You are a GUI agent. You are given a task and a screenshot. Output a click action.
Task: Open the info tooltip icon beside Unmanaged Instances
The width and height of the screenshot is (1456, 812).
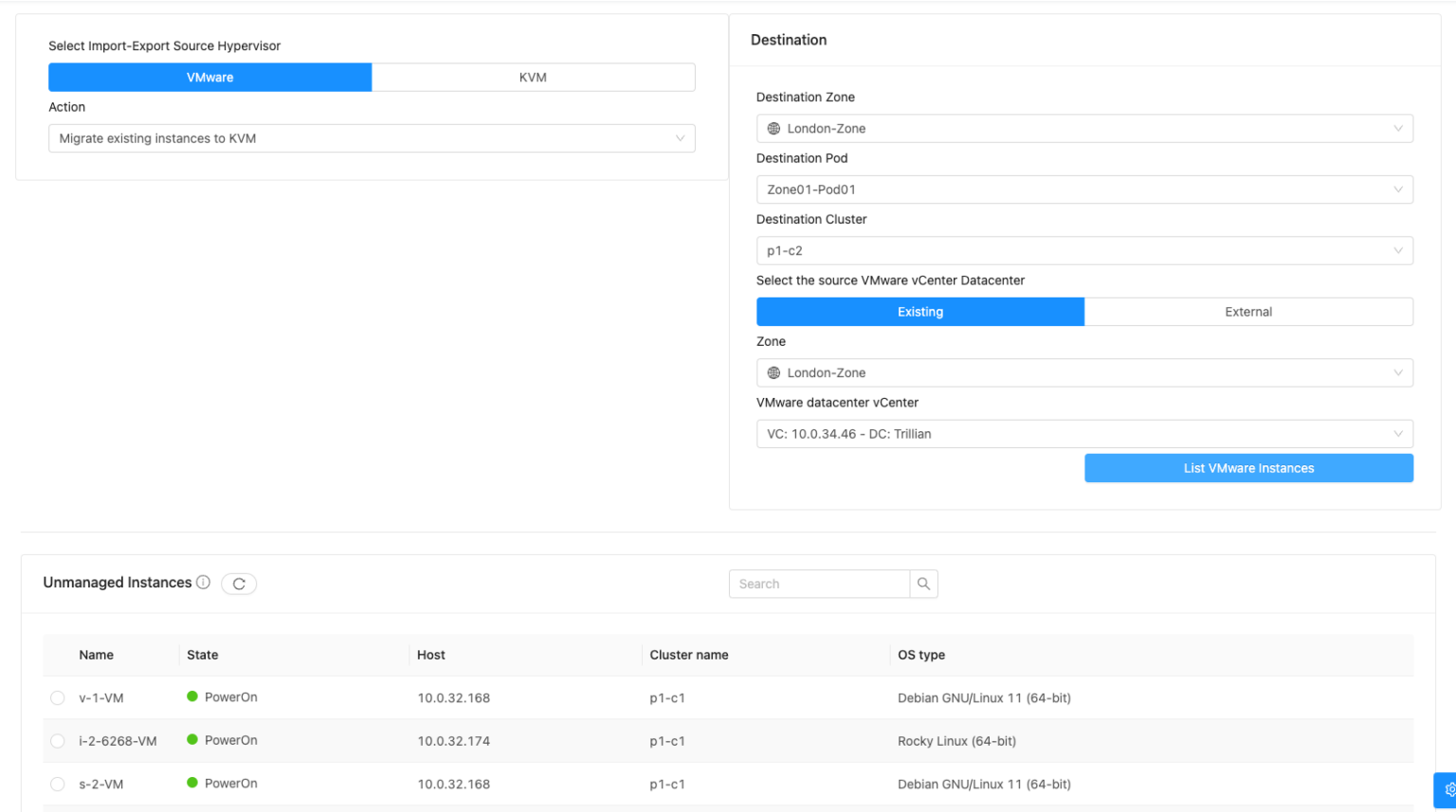[x=205, y=583]
